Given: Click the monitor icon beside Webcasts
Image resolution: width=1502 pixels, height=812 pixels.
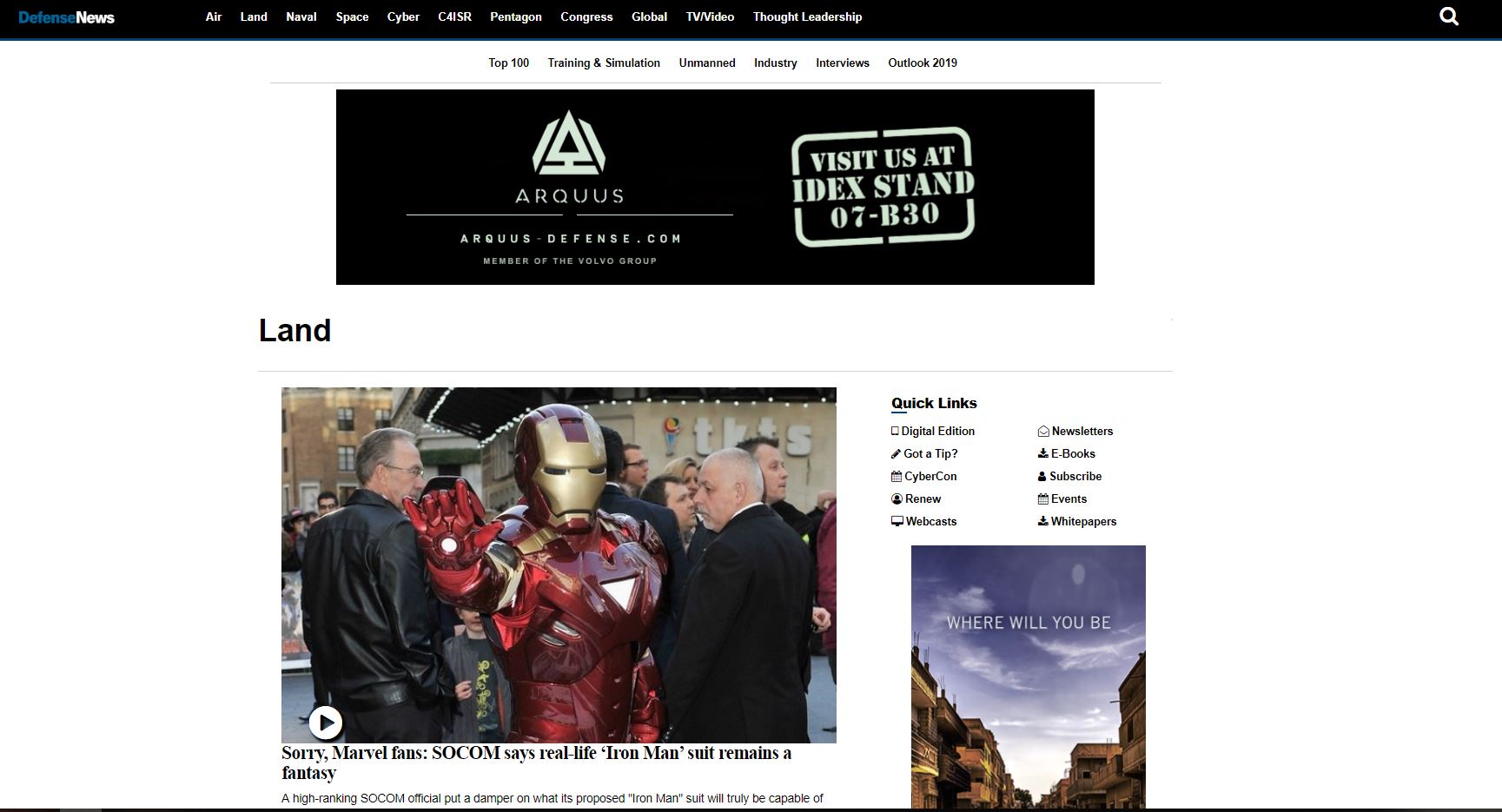Looking at the screenshot, I should (897, 521).
